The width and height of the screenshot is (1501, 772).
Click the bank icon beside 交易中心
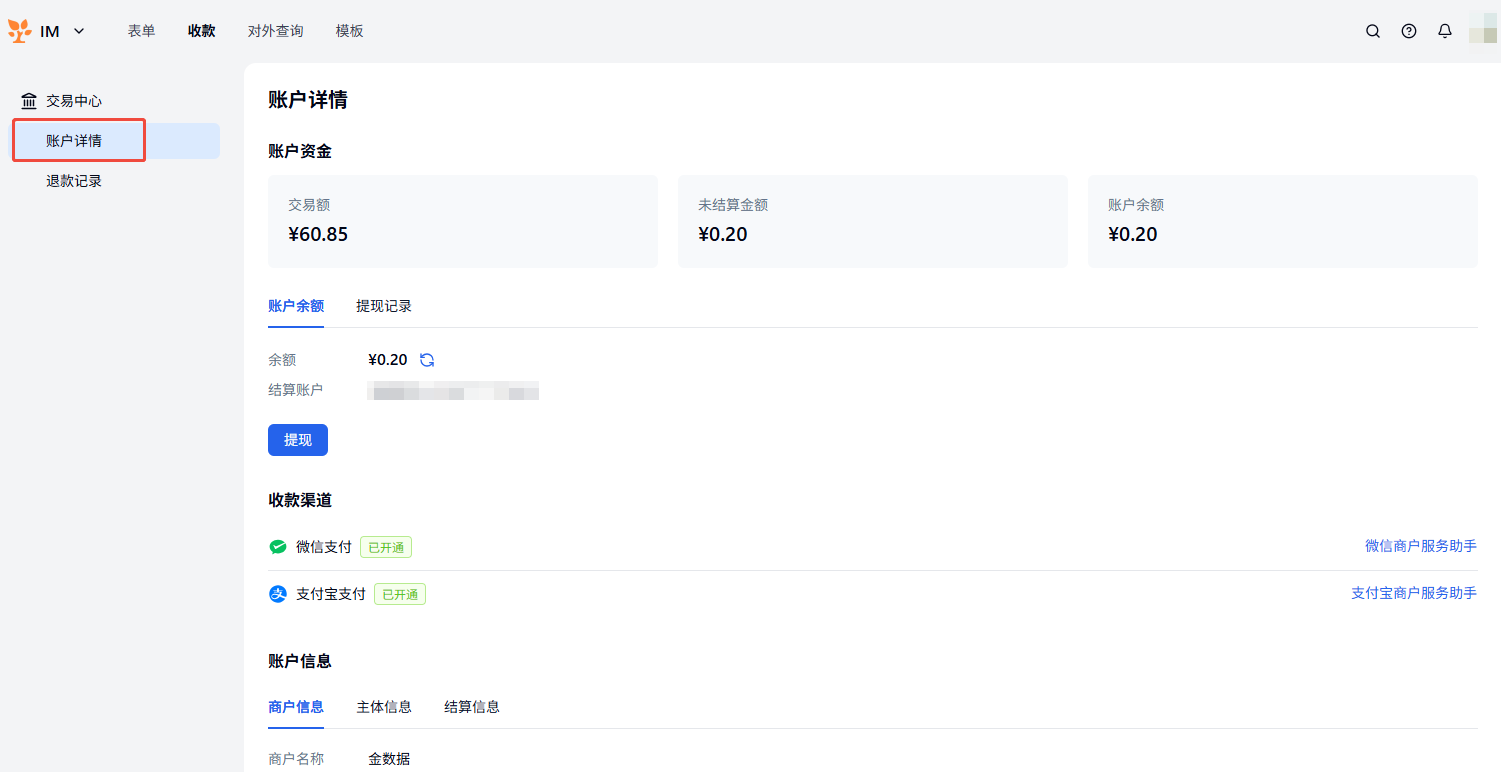tap(29, 101)
